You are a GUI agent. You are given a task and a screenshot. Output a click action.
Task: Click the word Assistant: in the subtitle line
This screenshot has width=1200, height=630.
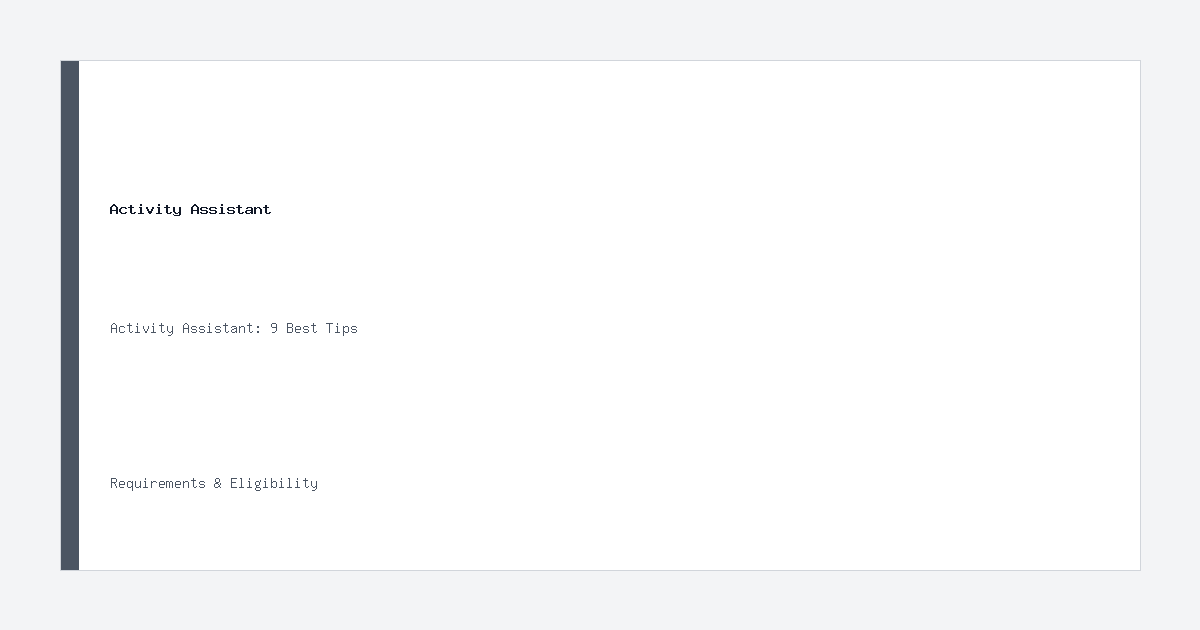221,328
